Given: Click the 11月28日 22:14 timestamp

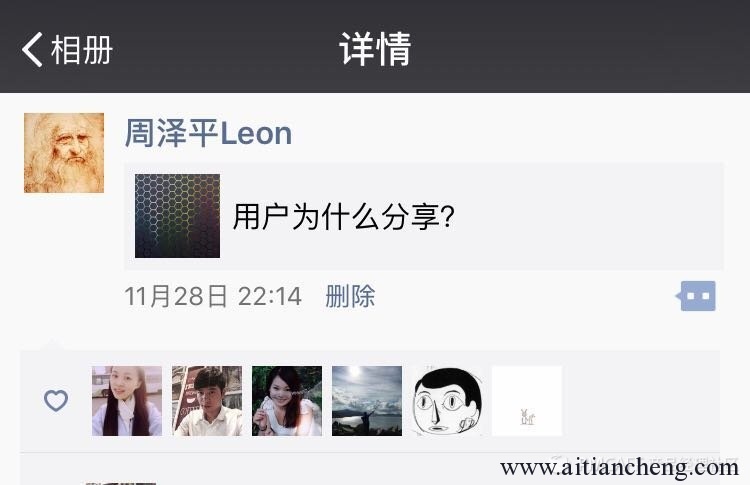Looking at the screenshot, I should [x=213, y=296].
